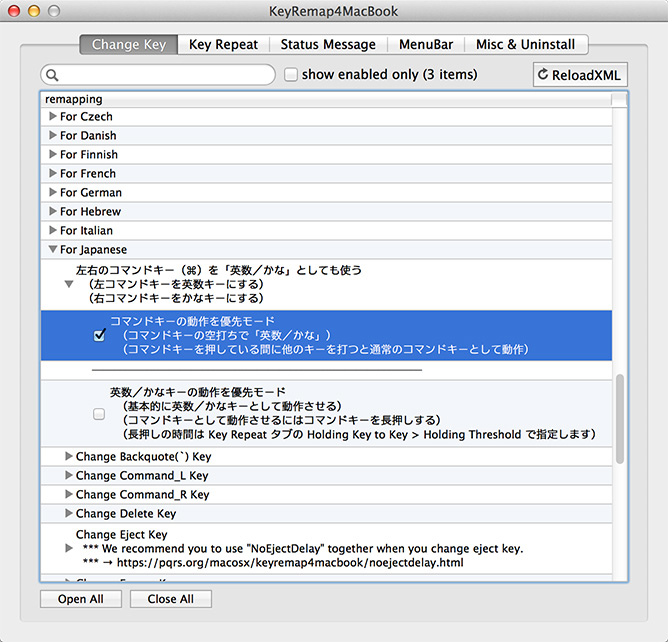Image resolution: width=668 pixels, height=642 pixels.
Task: Collapse the For Japanese group
Action: point(53,249)
